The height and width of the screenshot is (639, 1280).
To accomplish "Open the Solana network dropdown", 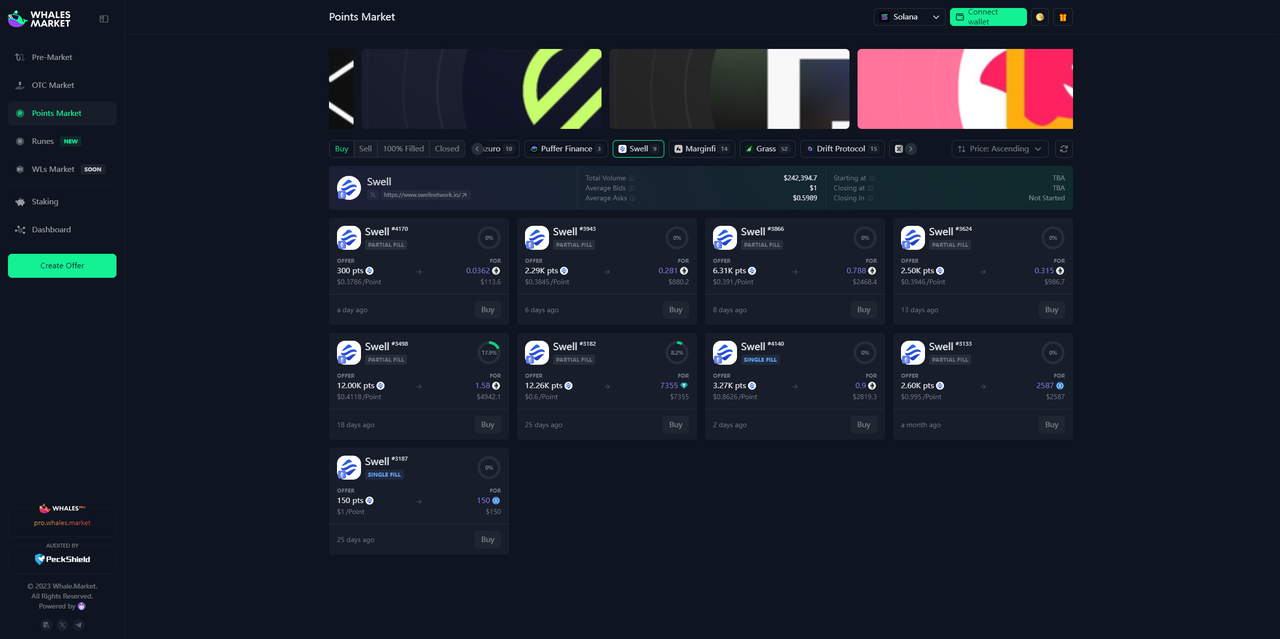I will (909, 17).
